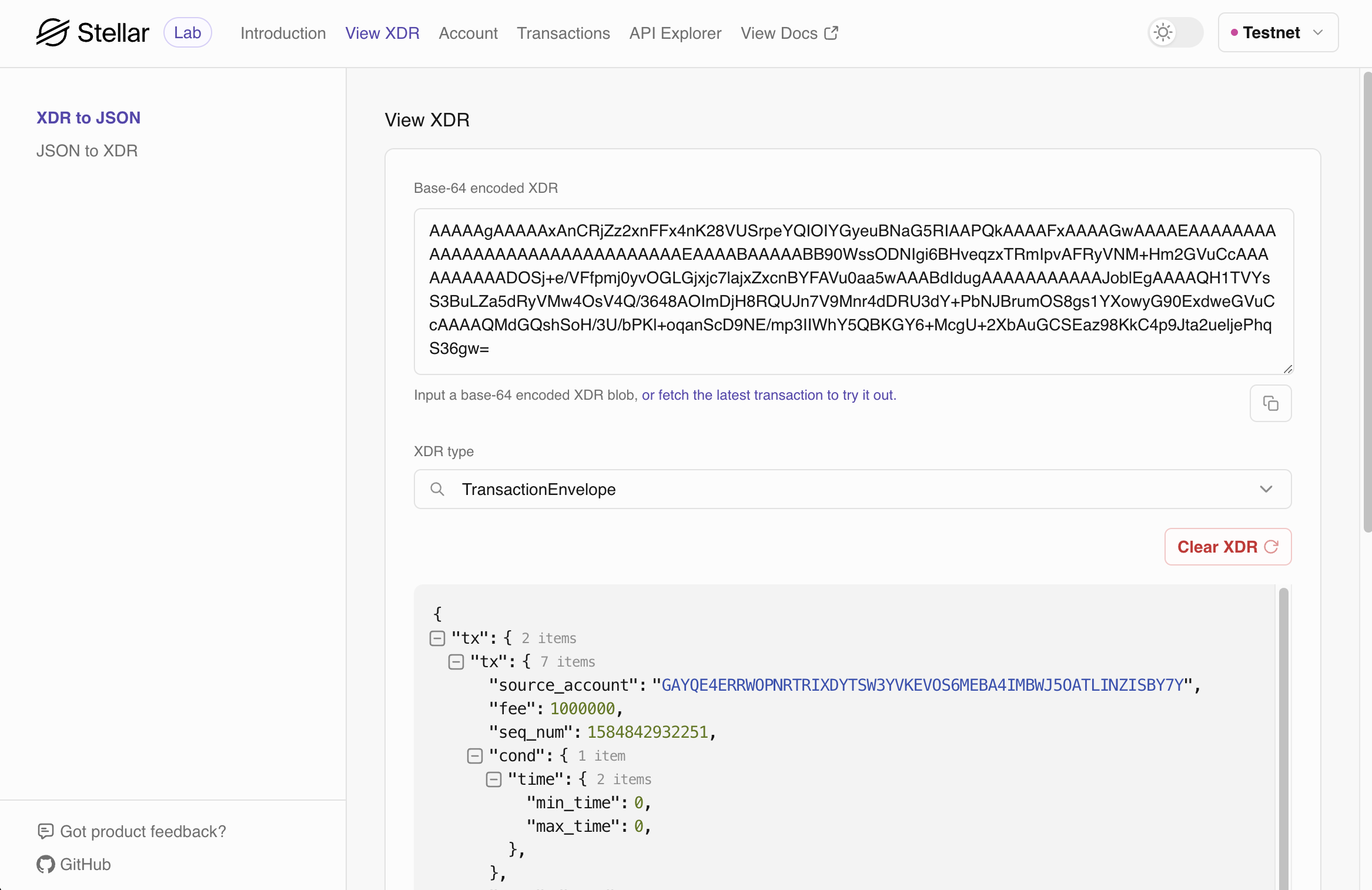The height and width of the screenshot is (890, 1372).
Task: Click the Stellar logo icon
Action: [x=53, y=32]
